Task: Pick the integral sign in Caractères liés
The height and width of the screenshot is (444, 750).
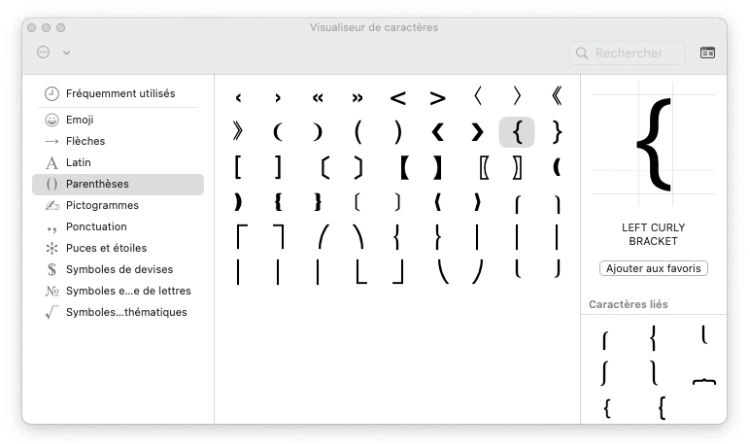Action: [604, 373]
